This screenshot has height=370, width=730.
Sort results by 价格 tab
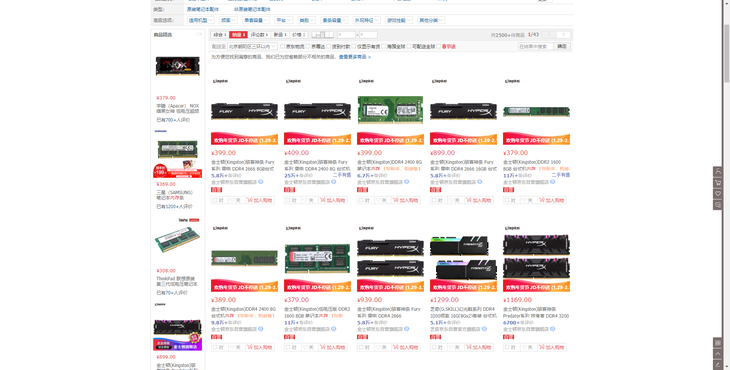coord(298,35)
